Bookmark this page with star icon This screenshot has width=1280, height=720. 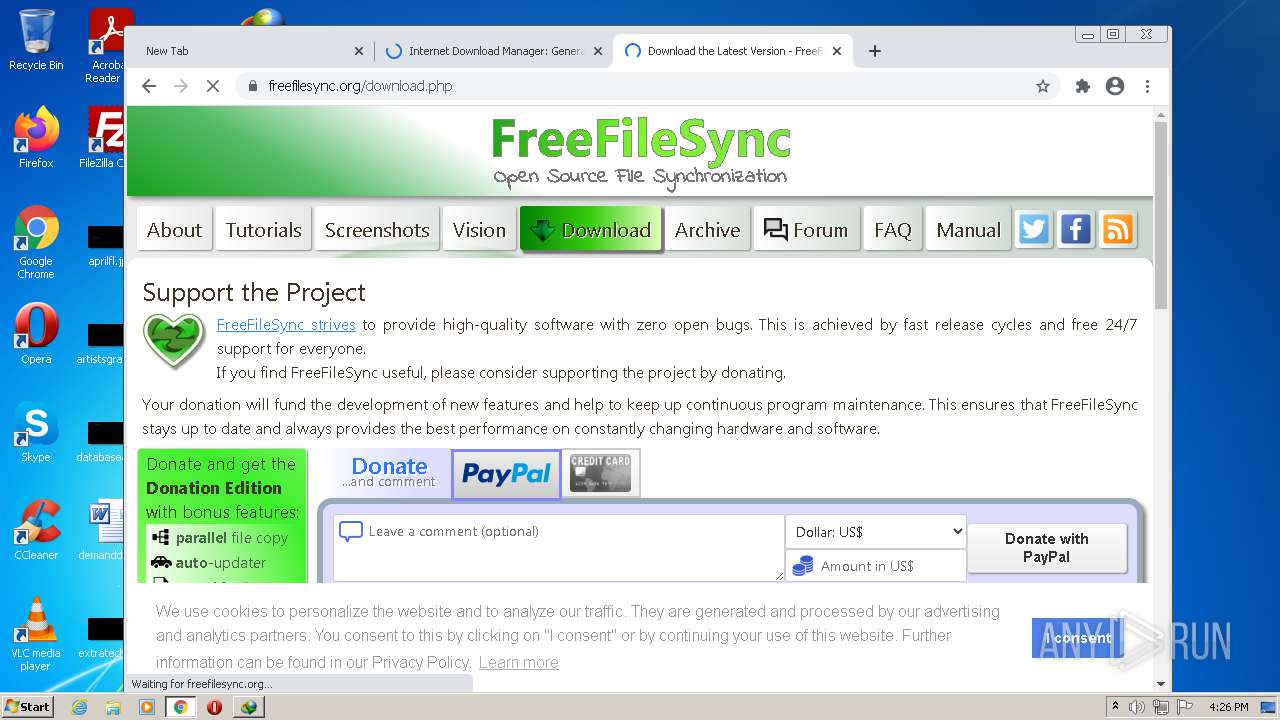tap(1043, 86)
